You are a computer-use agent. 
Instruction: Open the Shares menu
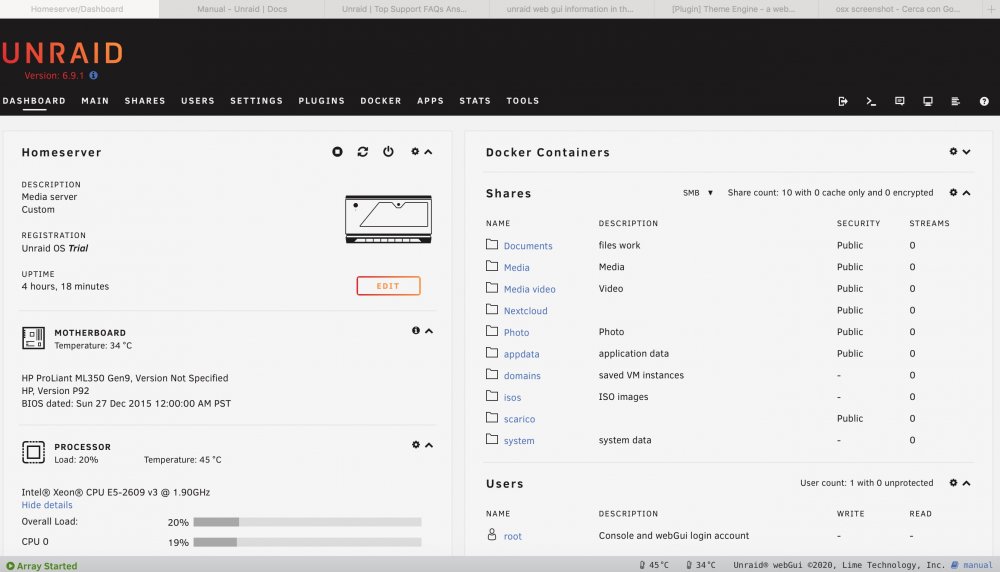tap(145, 101)
